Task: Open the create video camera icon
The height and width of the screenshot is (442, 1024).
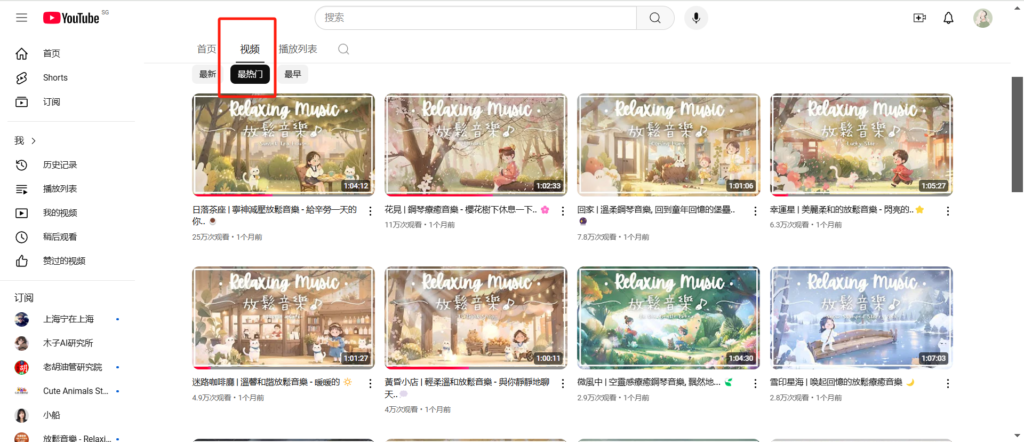Action: pos(920,18)
